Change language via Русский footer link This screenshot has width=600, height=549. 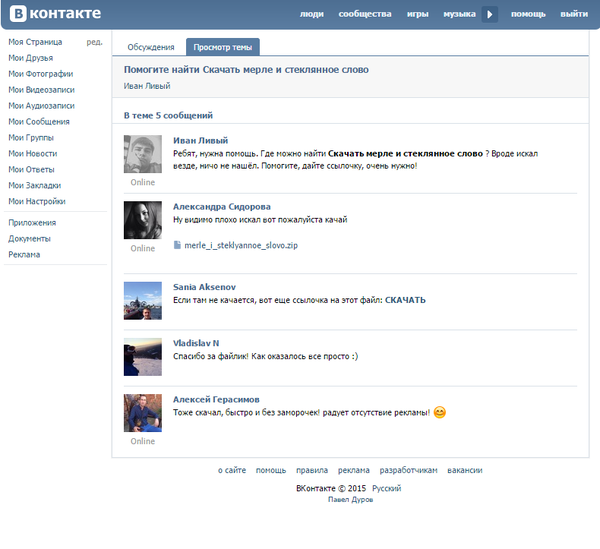tap(387, 487)
